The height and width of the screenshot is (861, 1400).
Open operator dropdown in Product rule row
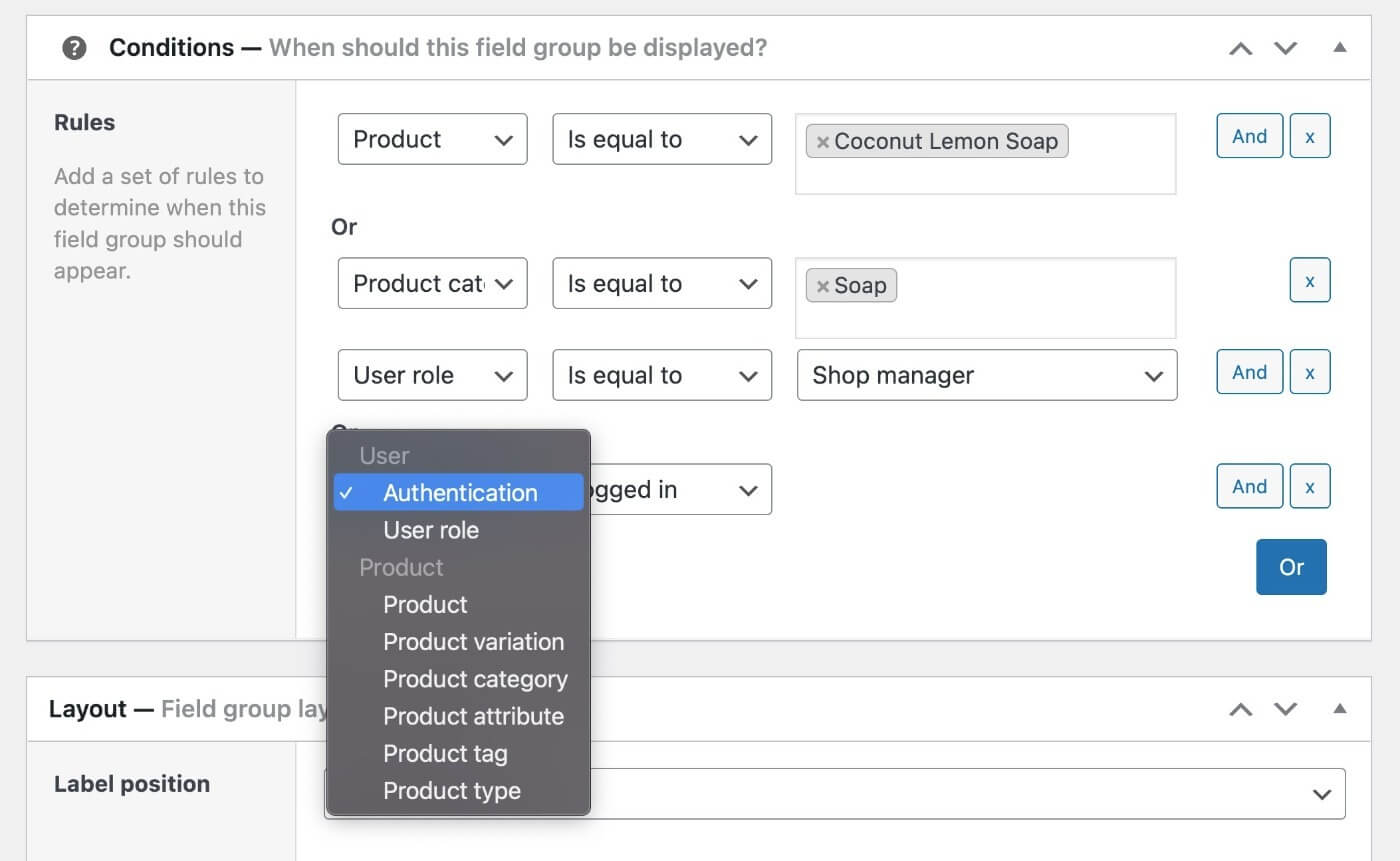[662, 139]
